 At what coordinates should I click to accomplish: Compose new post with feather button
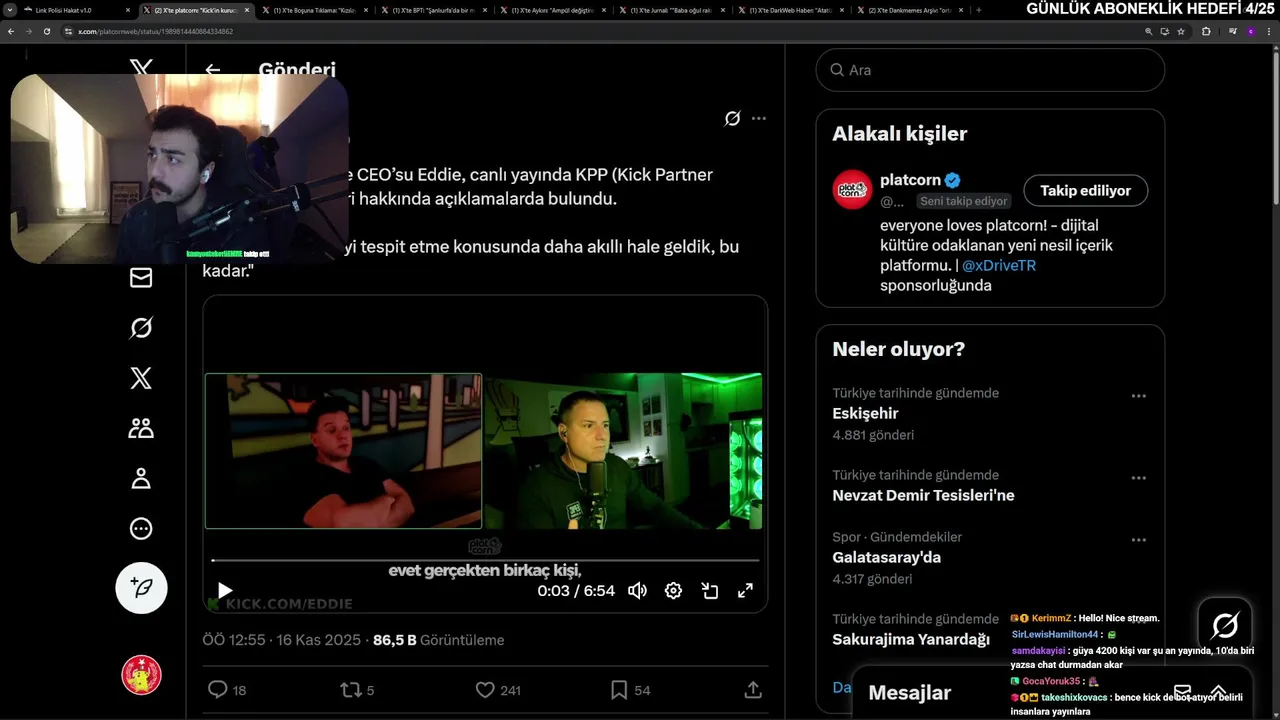pyautogui.click(x=141, y=588)
